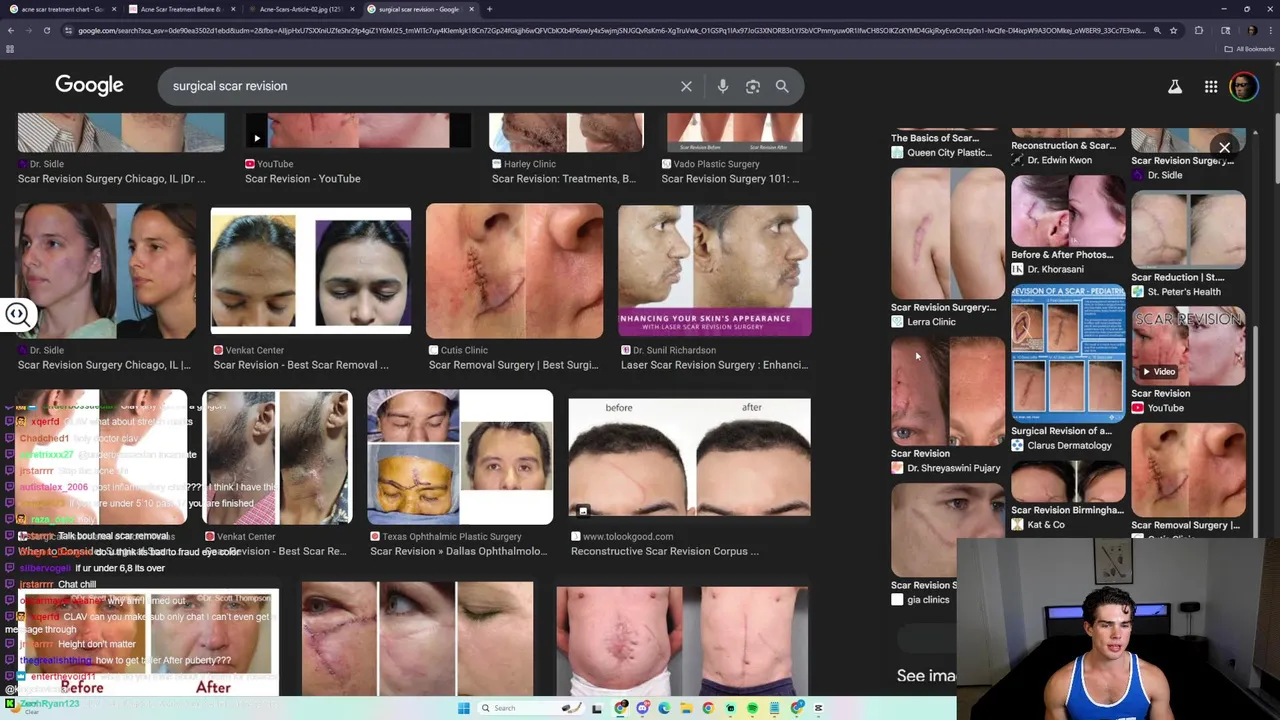Open Cutis Clinic Scar Removal Surgery link

tap(513, 365)
